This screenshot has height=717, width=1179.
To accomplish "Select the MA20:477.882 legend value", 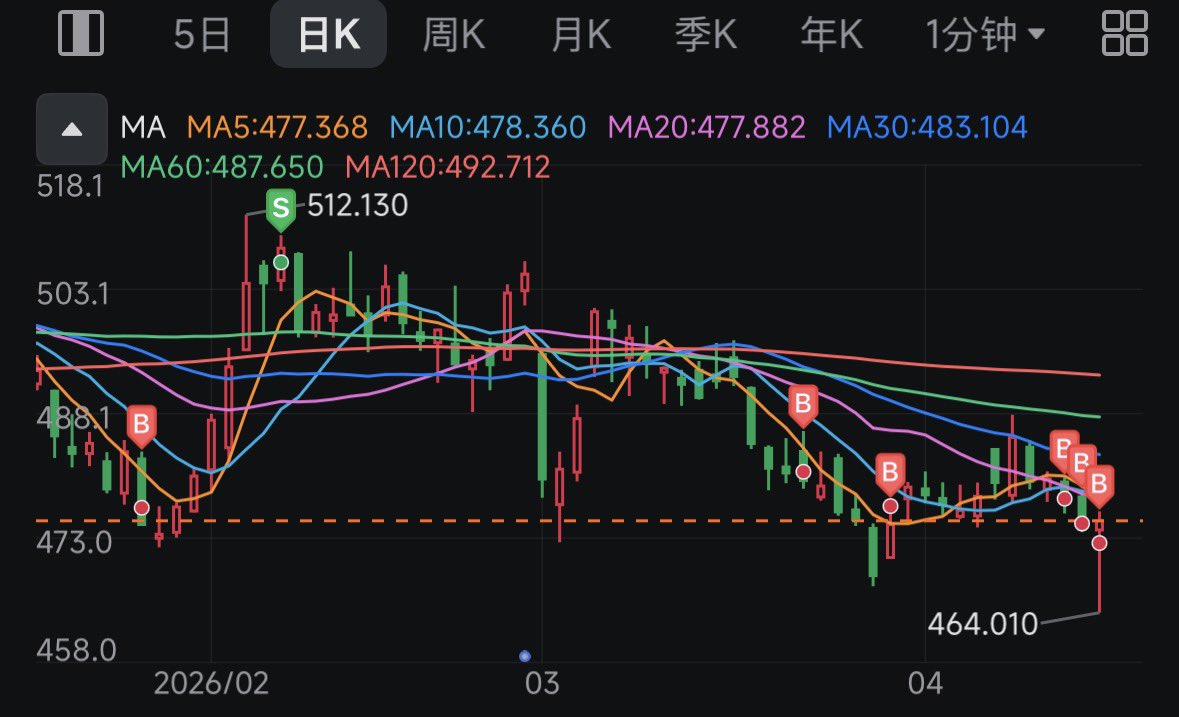I will click(x=707, y=128).
